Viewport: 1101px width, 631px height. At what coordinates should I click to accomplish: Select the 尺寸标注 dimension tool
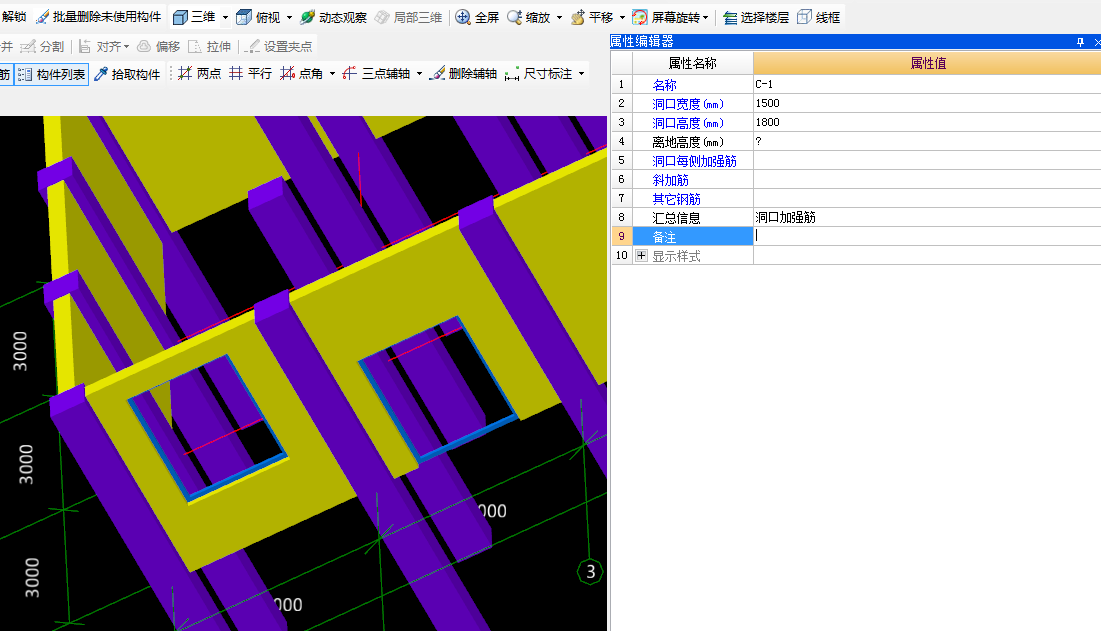(539, 74)
